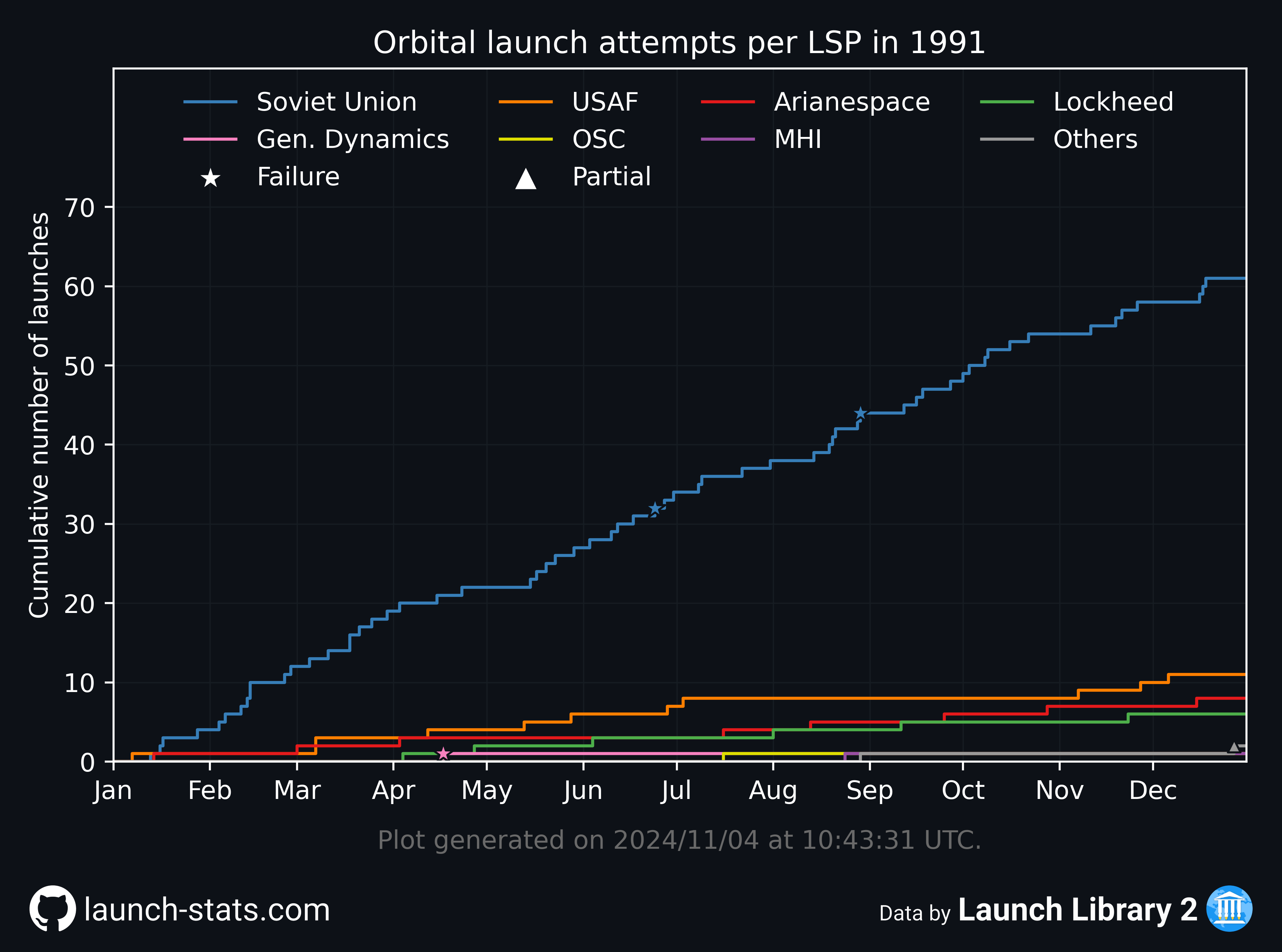Click the "Arianespace" legend label
The height and width of the screenshot is (952, 1282).
coord(852,103)
